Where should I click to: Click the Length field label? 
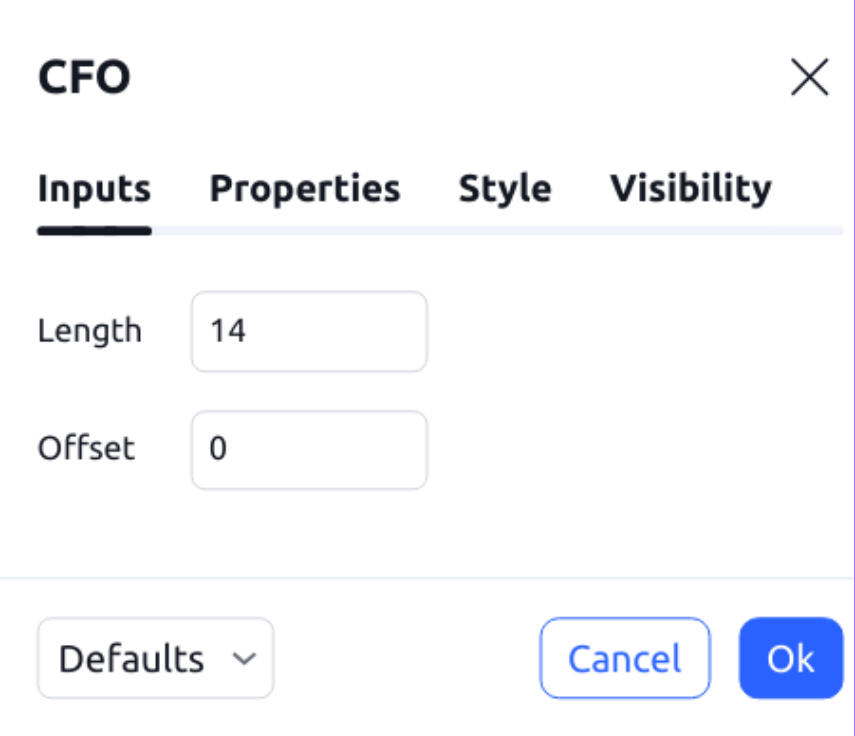(x=89, y=330)
